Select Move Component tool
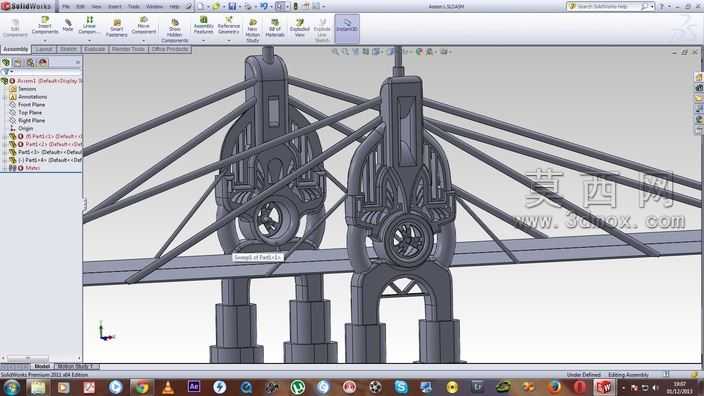Screen dimensions: 704x396 point(144,26)
